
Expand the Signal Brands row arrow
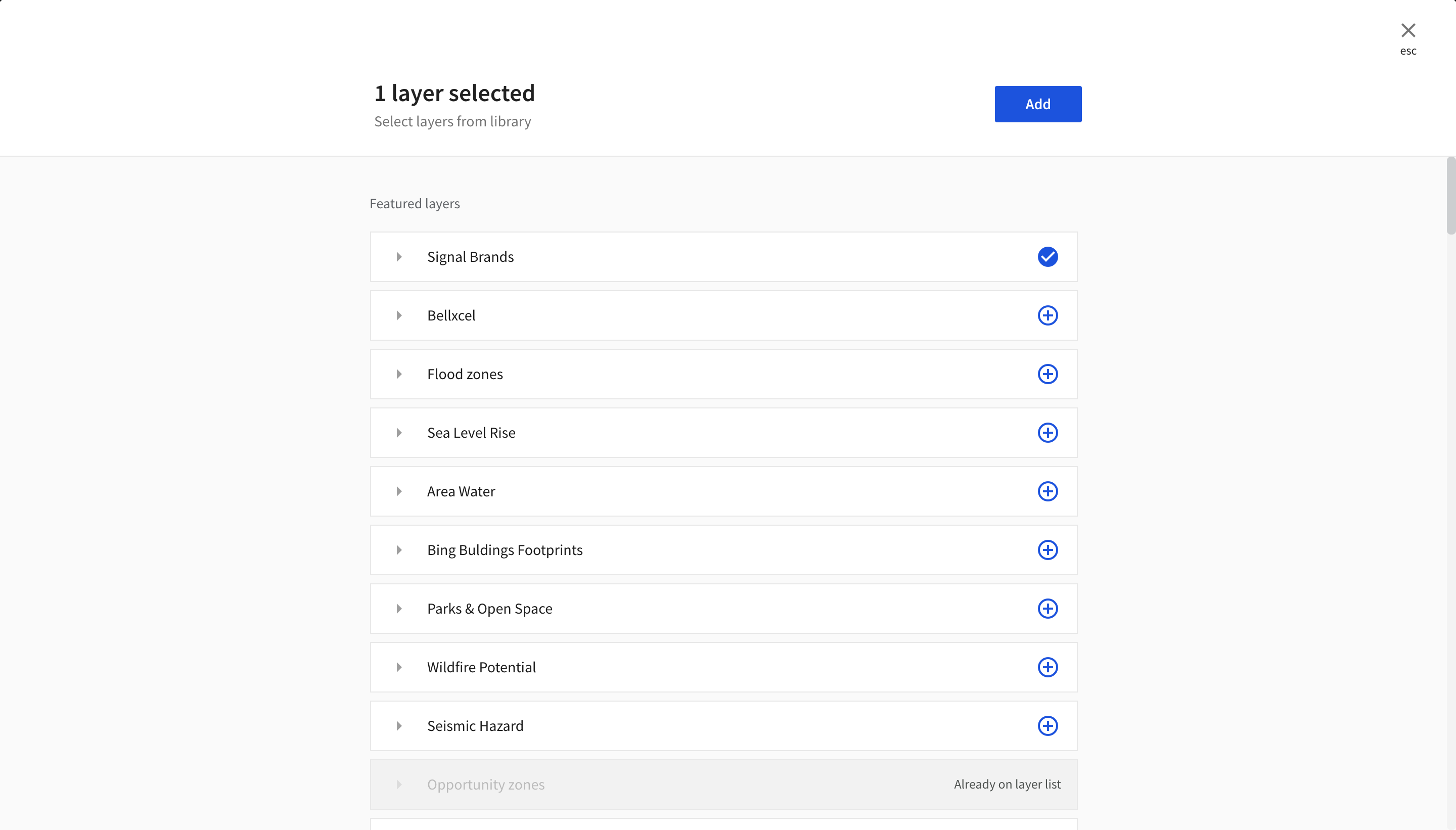point(399,256)
